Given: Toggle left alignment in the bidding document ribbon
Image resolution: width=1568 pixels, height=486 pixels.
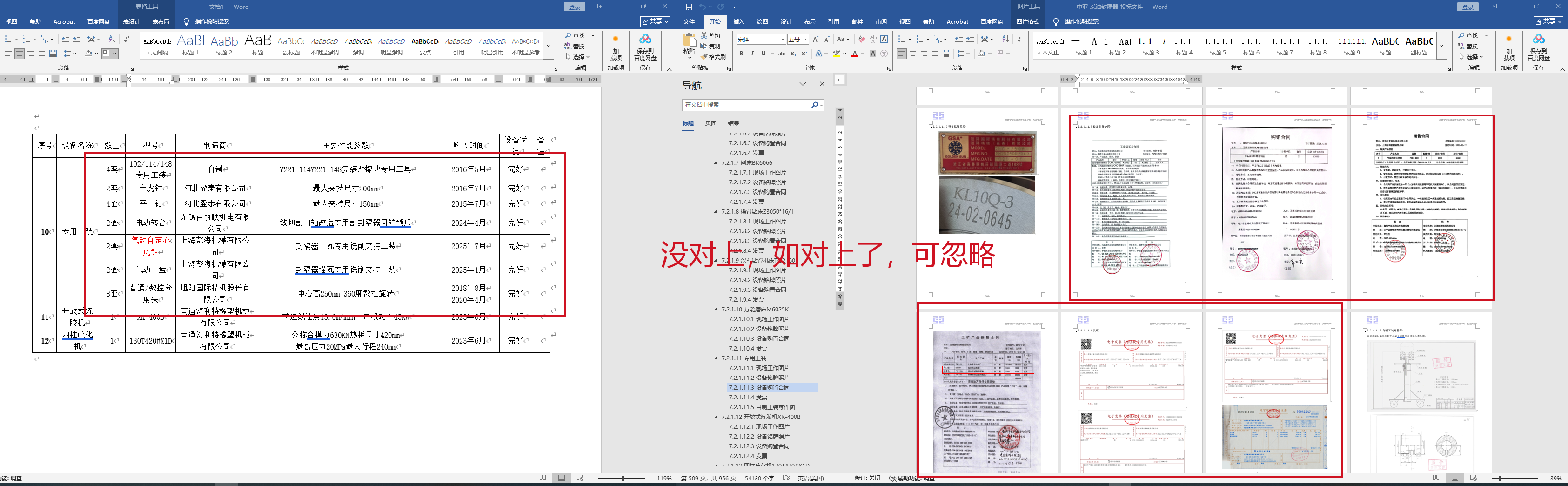Looking at the screenshot, I should [901, 54].
